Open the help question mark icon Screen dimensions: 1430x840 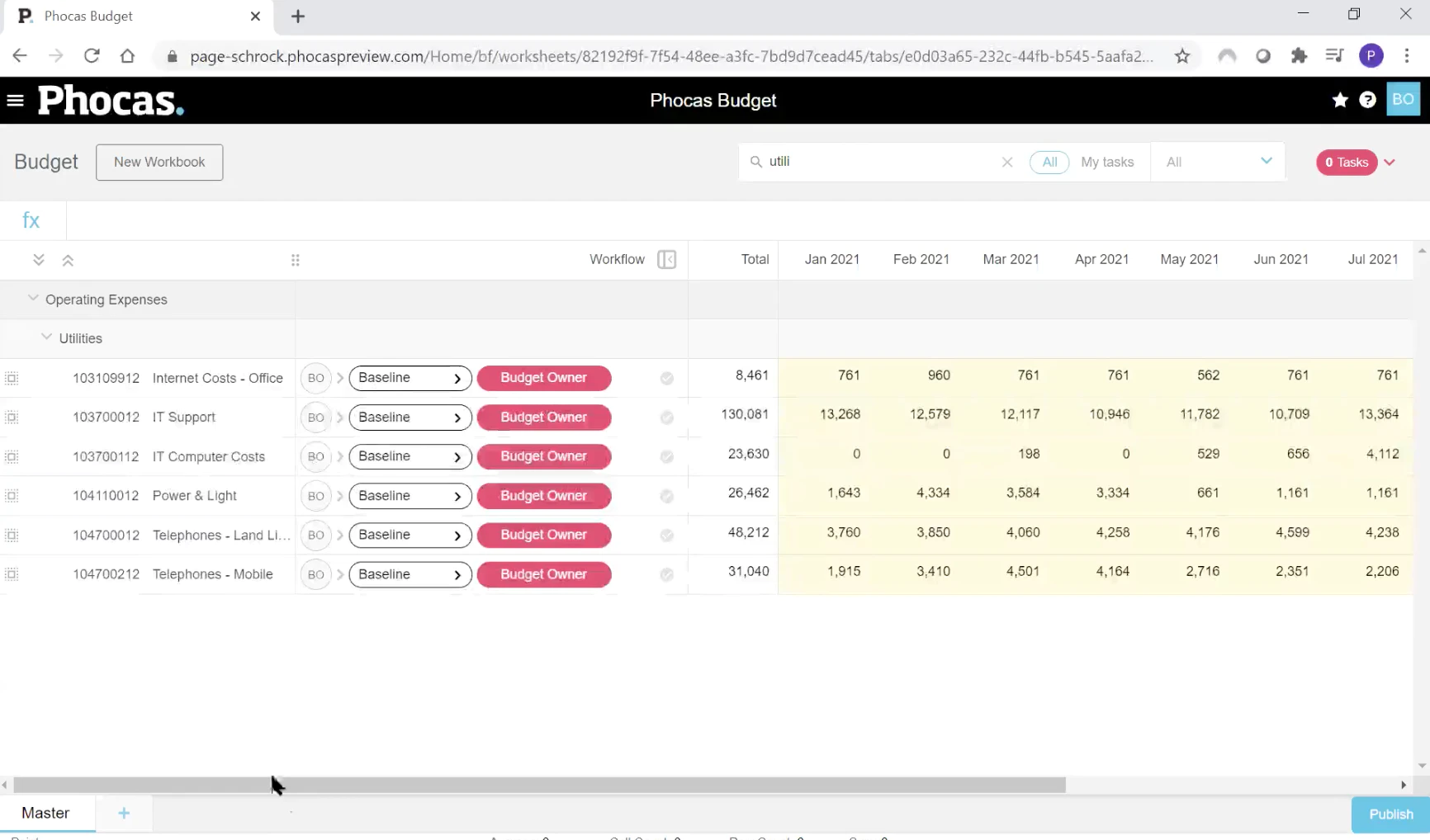click(x=1368, y=100)
